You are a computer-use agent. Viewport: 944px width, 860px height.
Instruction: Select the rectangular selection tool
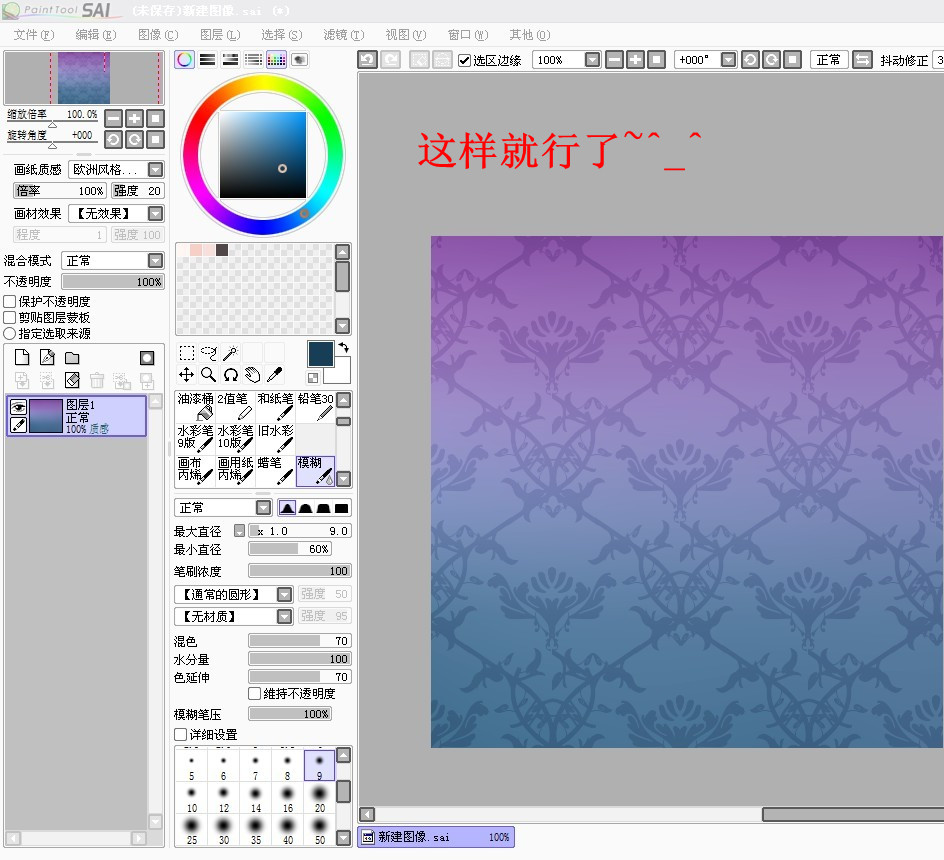point(187,353)
